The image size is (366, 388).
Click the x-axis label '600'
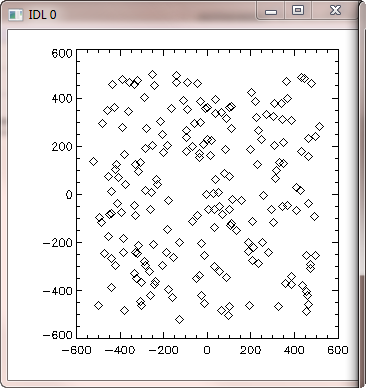[x=338, y=350]
